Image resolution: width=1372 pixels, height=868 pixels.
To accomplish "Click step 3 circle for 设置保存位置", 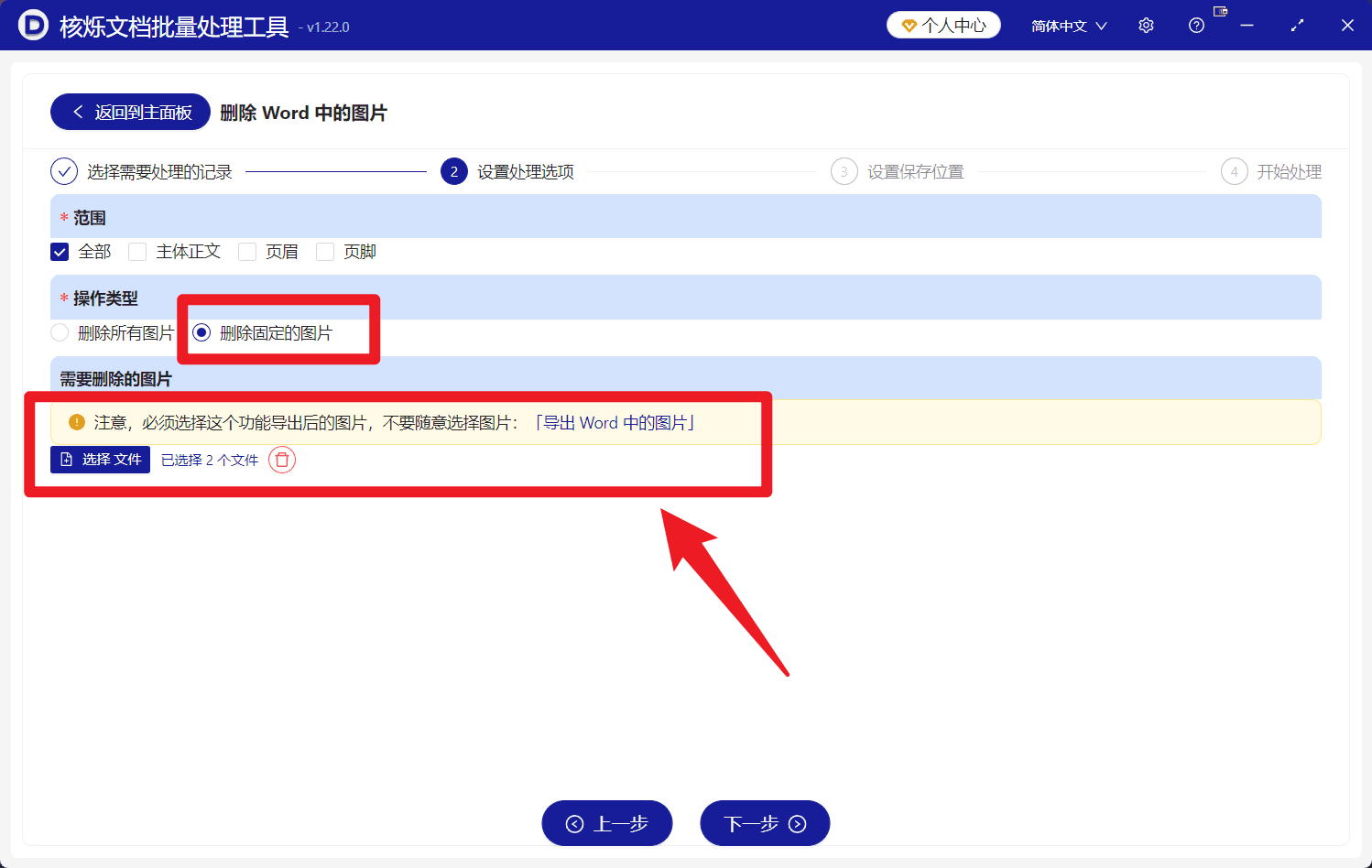I will click(844, 171).
